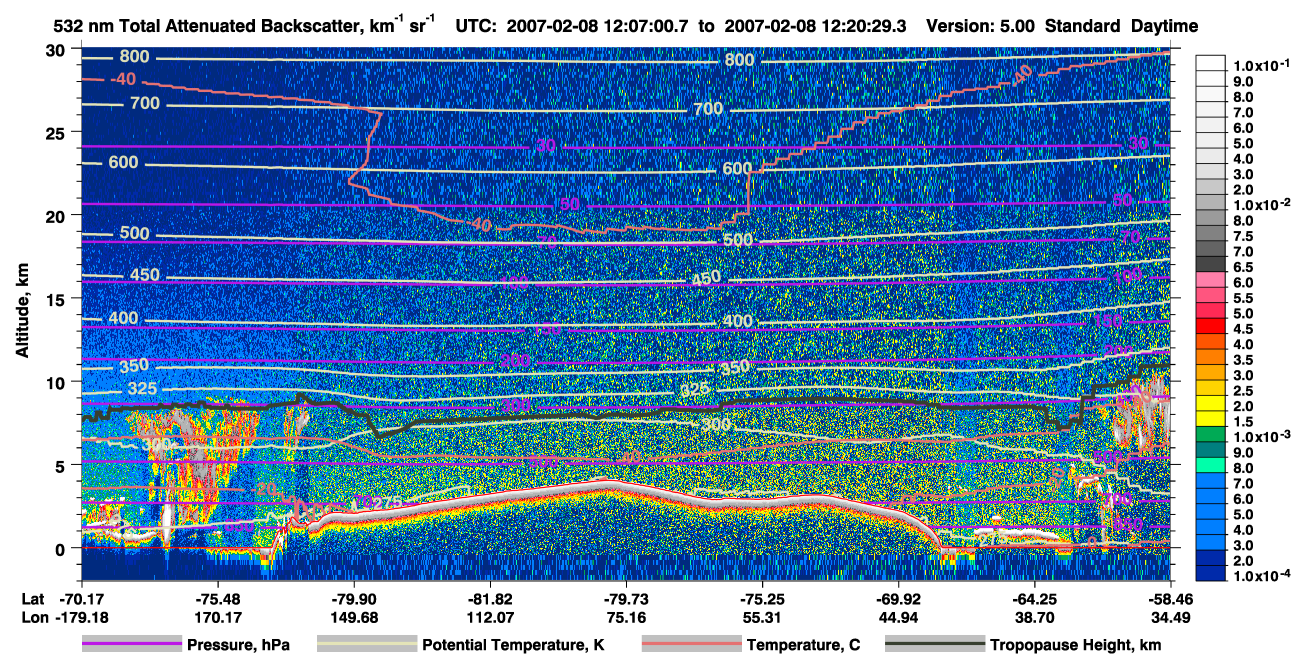Screen dimensions: 1300x667
Task: Click latitude value -79.90
Action: tap(353, 599)
